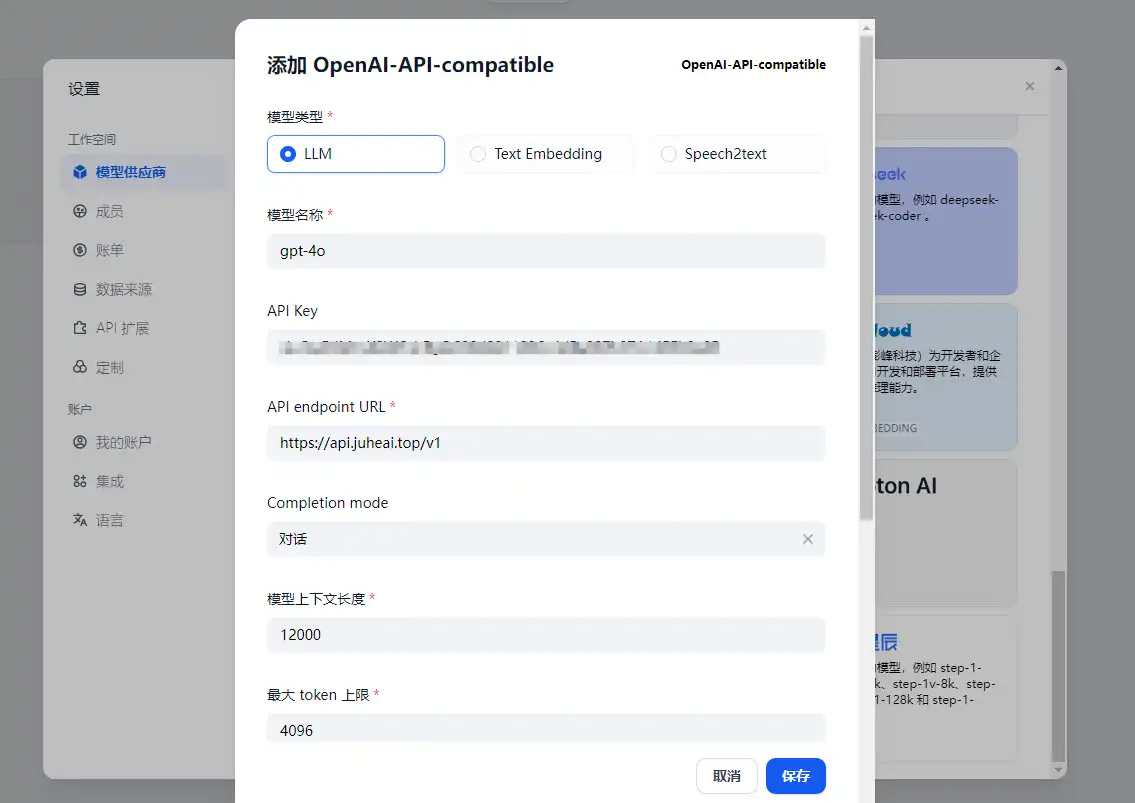This screenshot has width=1135, height=803.
Task: Click the 模型名称 input field
Action: [546, 251]
